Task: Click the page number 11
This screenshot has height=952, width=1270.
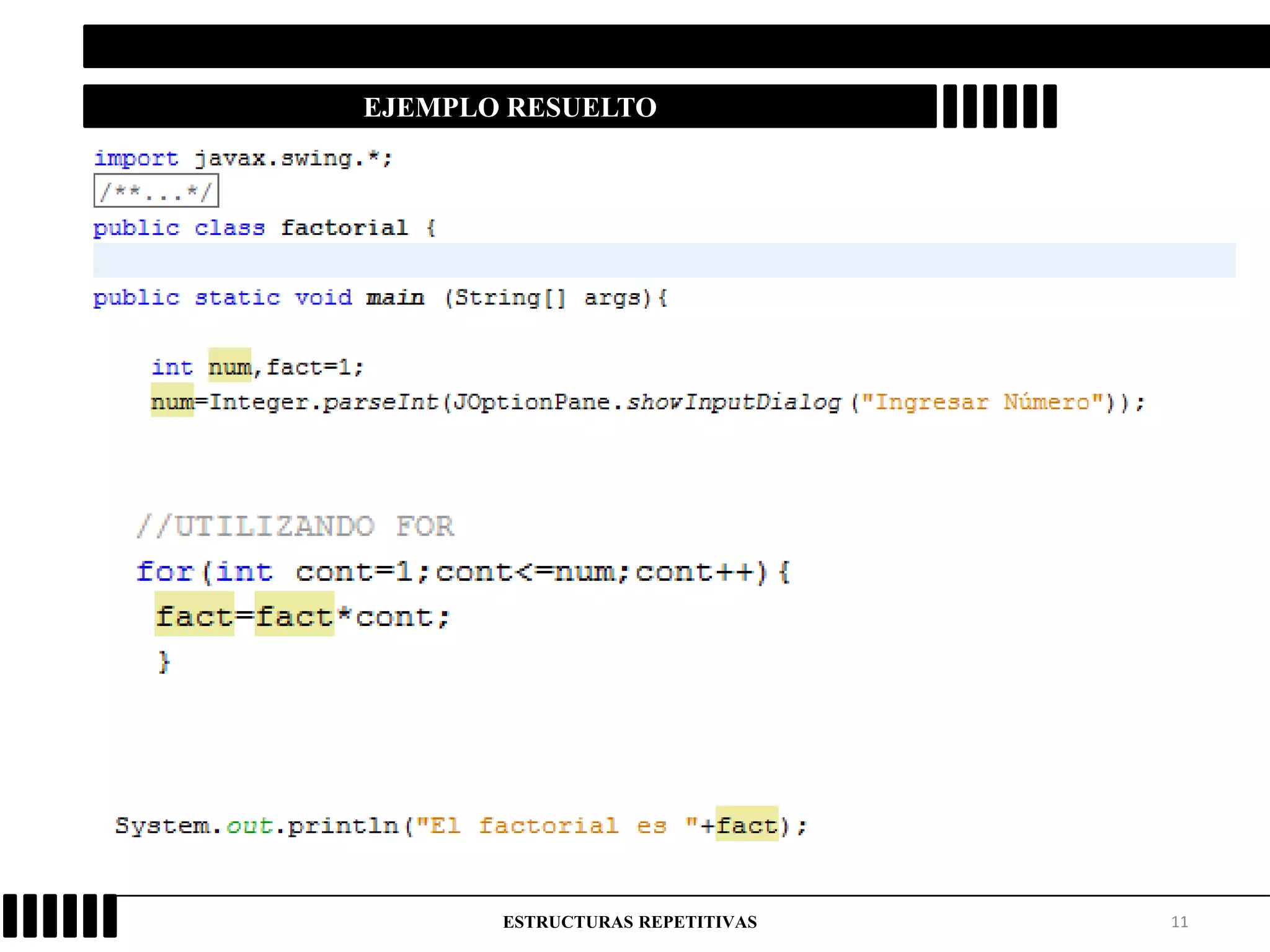Action: click(1179, 922)
